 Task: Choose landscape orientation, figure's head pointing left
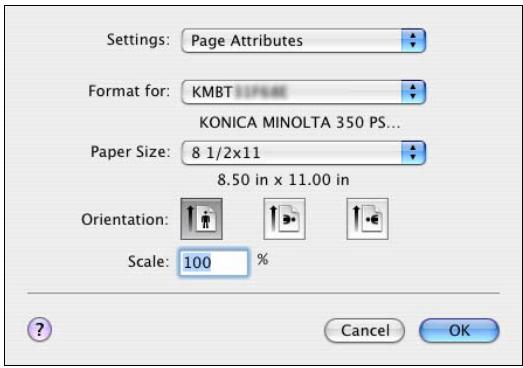pos(367,219)
